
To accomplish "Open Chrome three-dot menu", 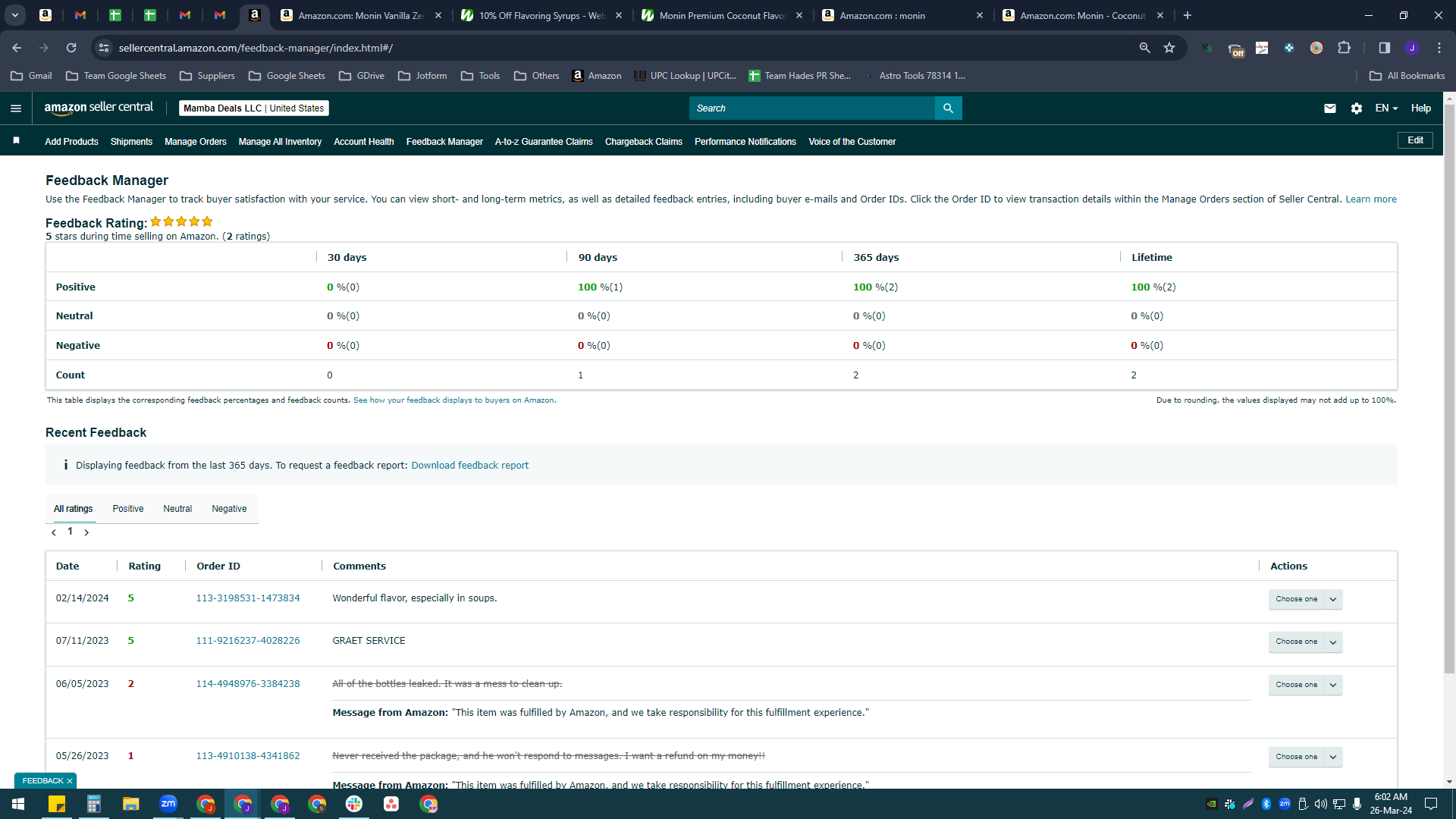I will click(x=1439, y=48).
